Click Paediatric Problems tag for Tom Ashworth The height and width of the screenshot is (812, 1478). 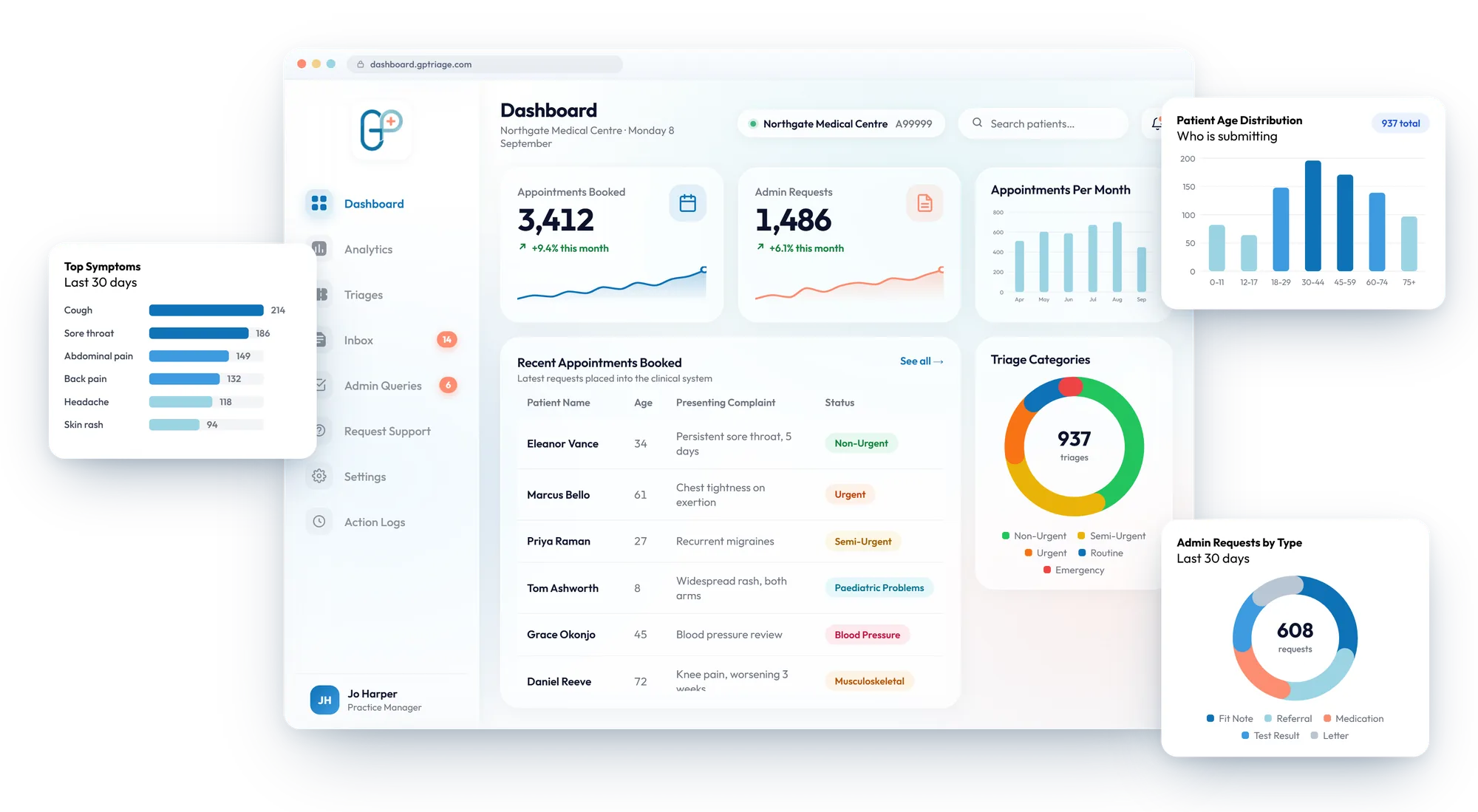(x=879, y=588)
